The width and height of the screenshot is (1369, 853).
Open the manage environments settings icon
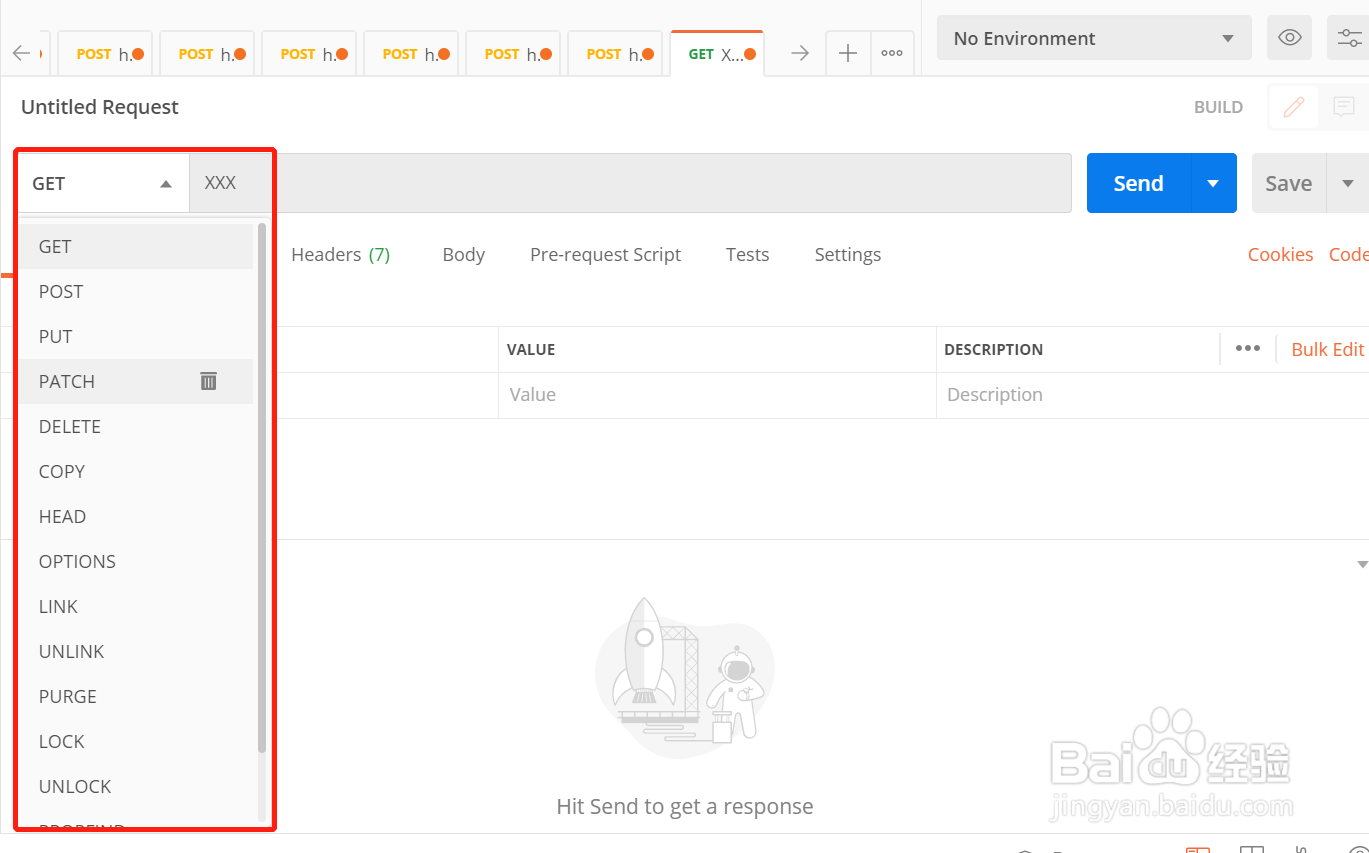[1348, 39]
